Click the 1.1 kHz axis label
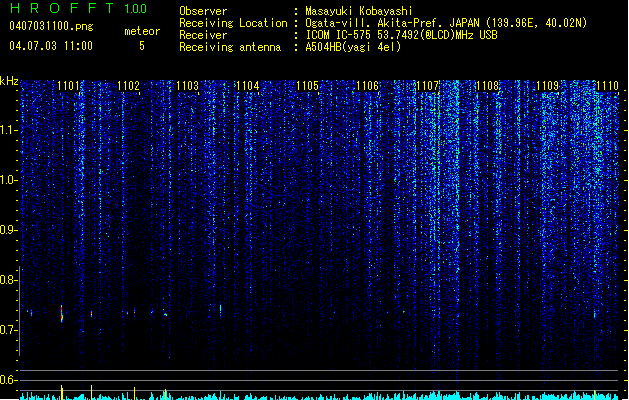This screenshot has height=400, width=629. tap(9, 130)
